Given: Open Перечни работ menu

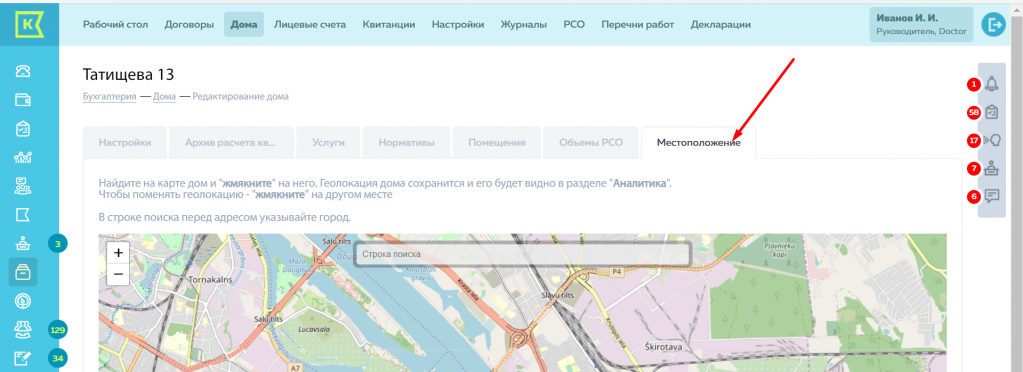Looking at the screenshot, I should (x=638, y=25).
